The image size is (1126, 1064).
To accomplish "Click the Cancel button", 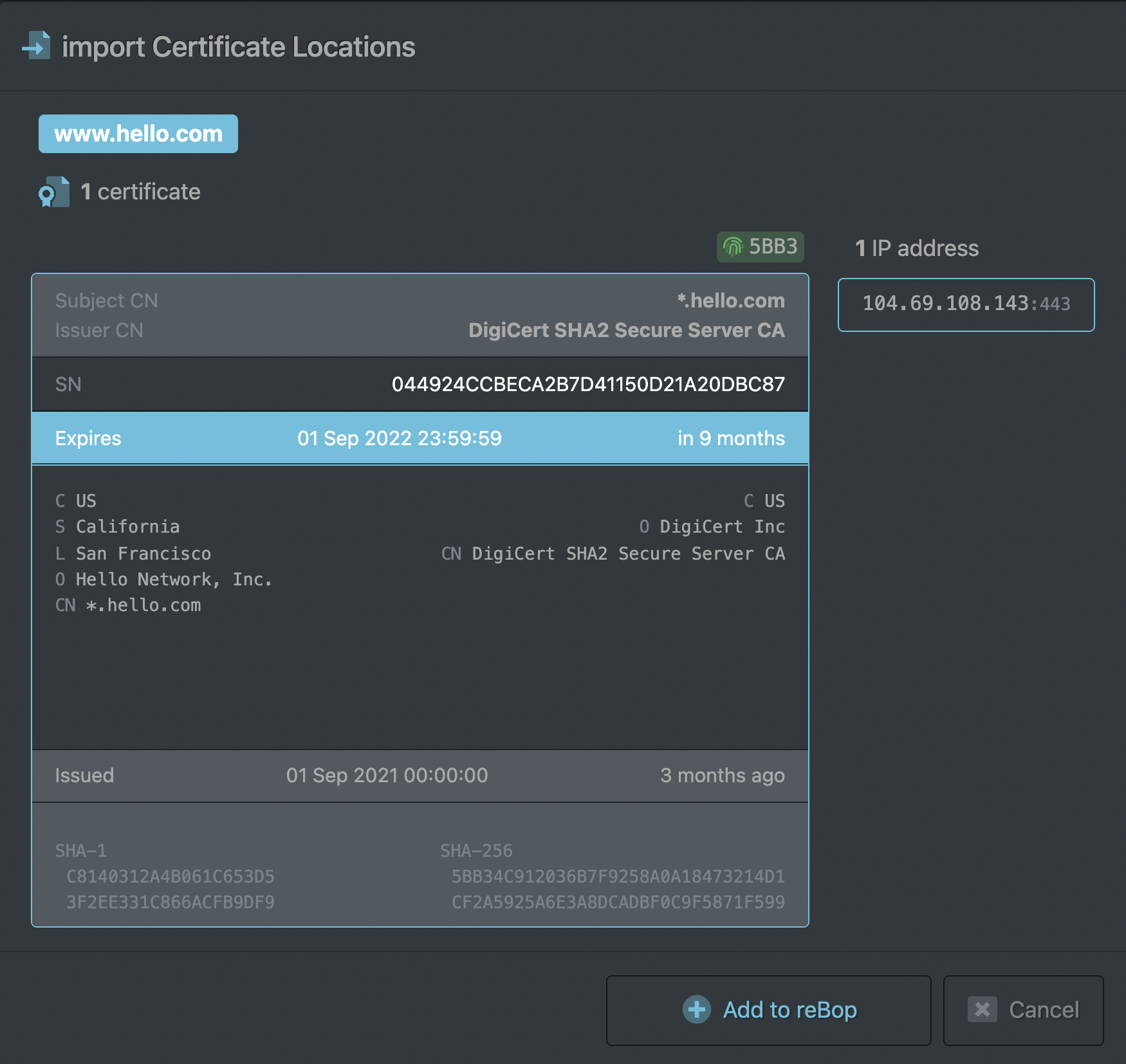I will tap(1023, 1010).
